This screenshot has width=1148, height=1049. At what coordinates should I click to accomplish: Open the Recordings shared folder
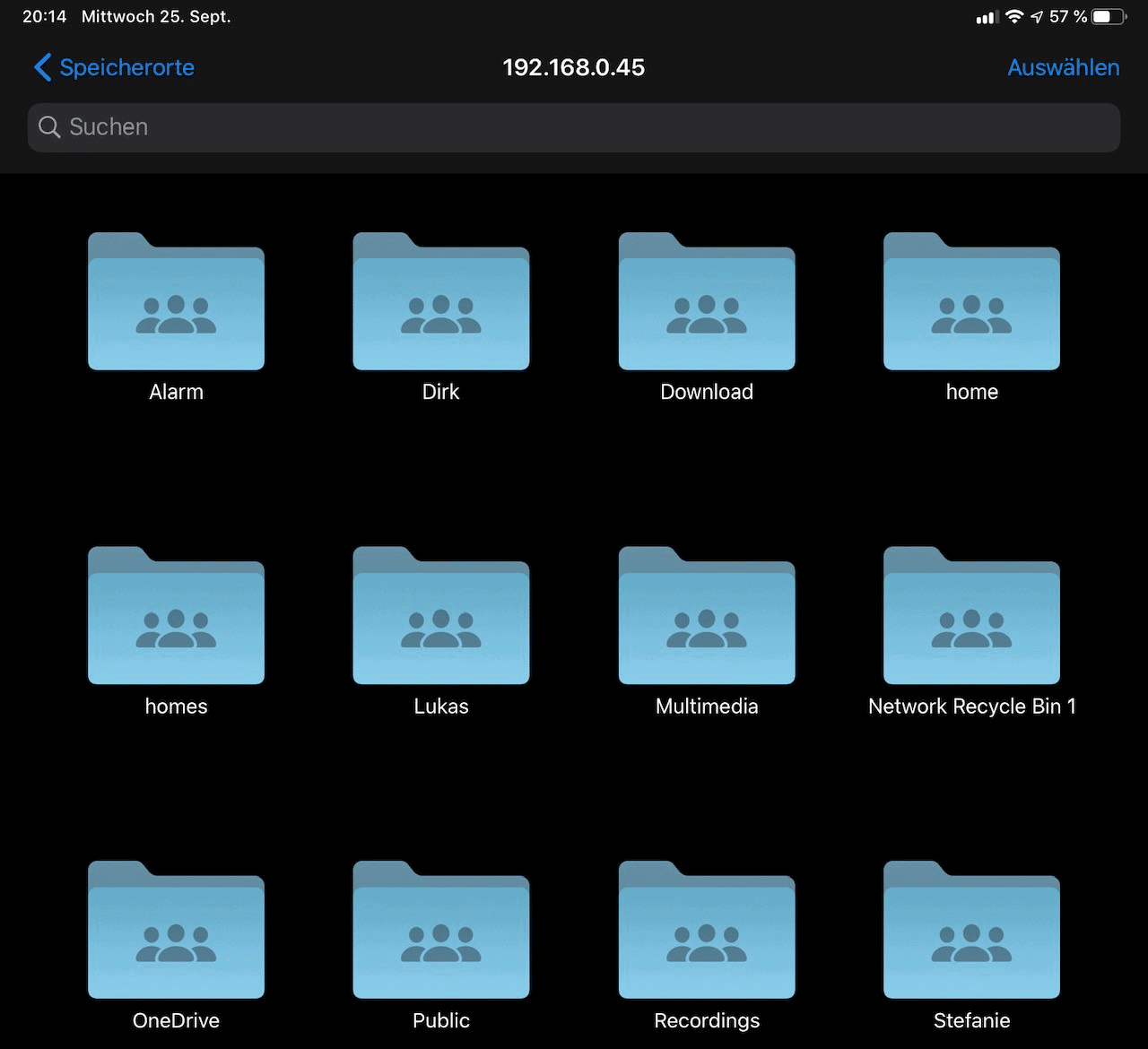click(x=707, y=932)
